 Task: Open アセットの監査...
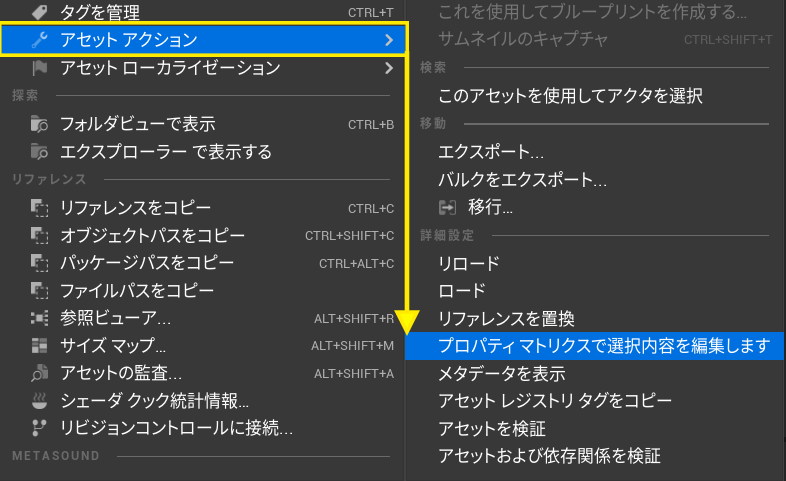click(x=203, y=373)
